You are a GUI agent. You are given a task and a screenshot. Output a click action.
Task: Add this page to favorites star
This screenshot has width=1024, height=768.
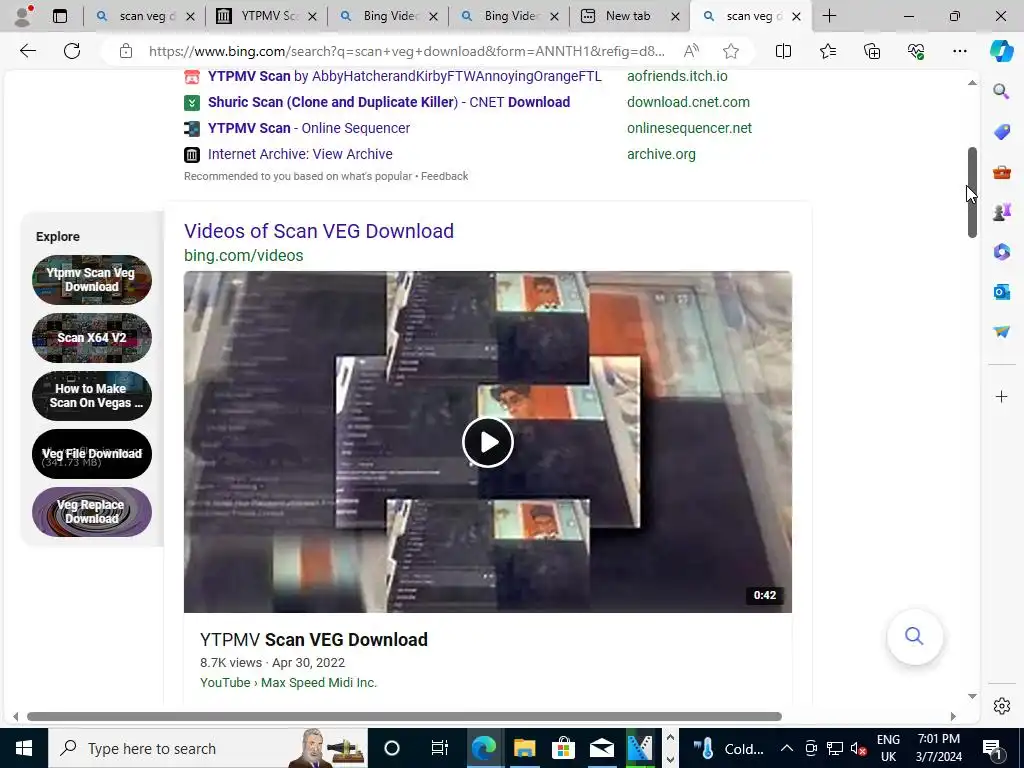[731, 51]
